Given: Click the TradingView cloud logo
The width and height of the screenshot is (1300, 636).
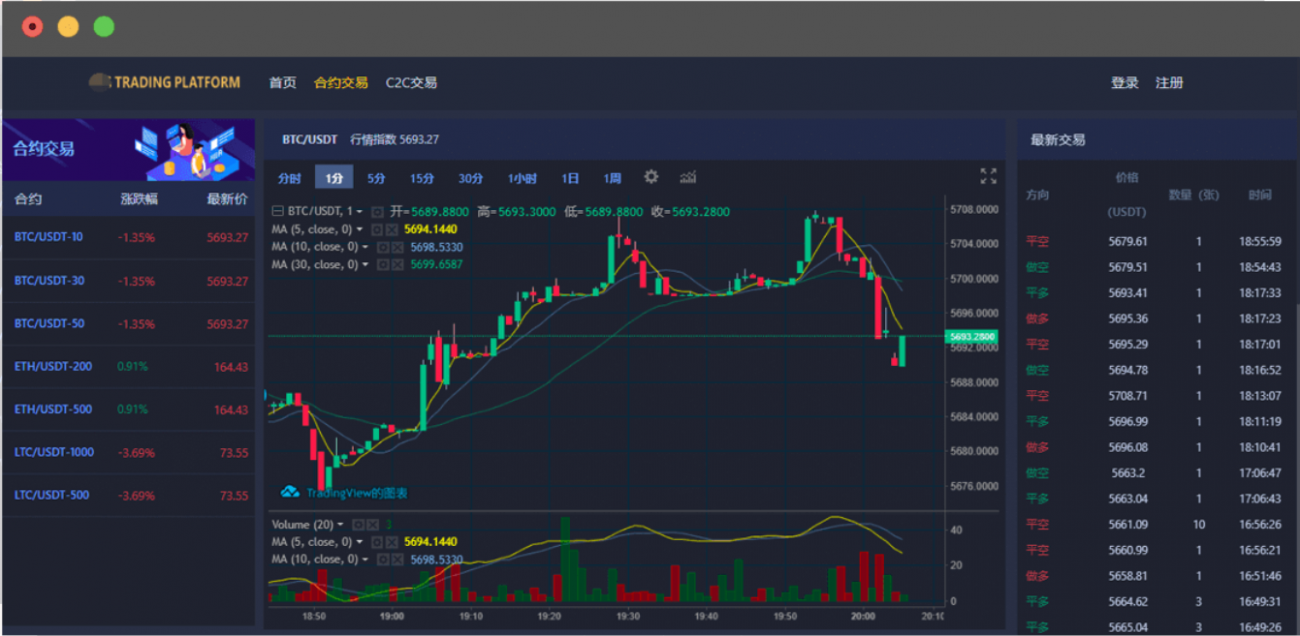Looking at the screenshot, I should [290, 492].
